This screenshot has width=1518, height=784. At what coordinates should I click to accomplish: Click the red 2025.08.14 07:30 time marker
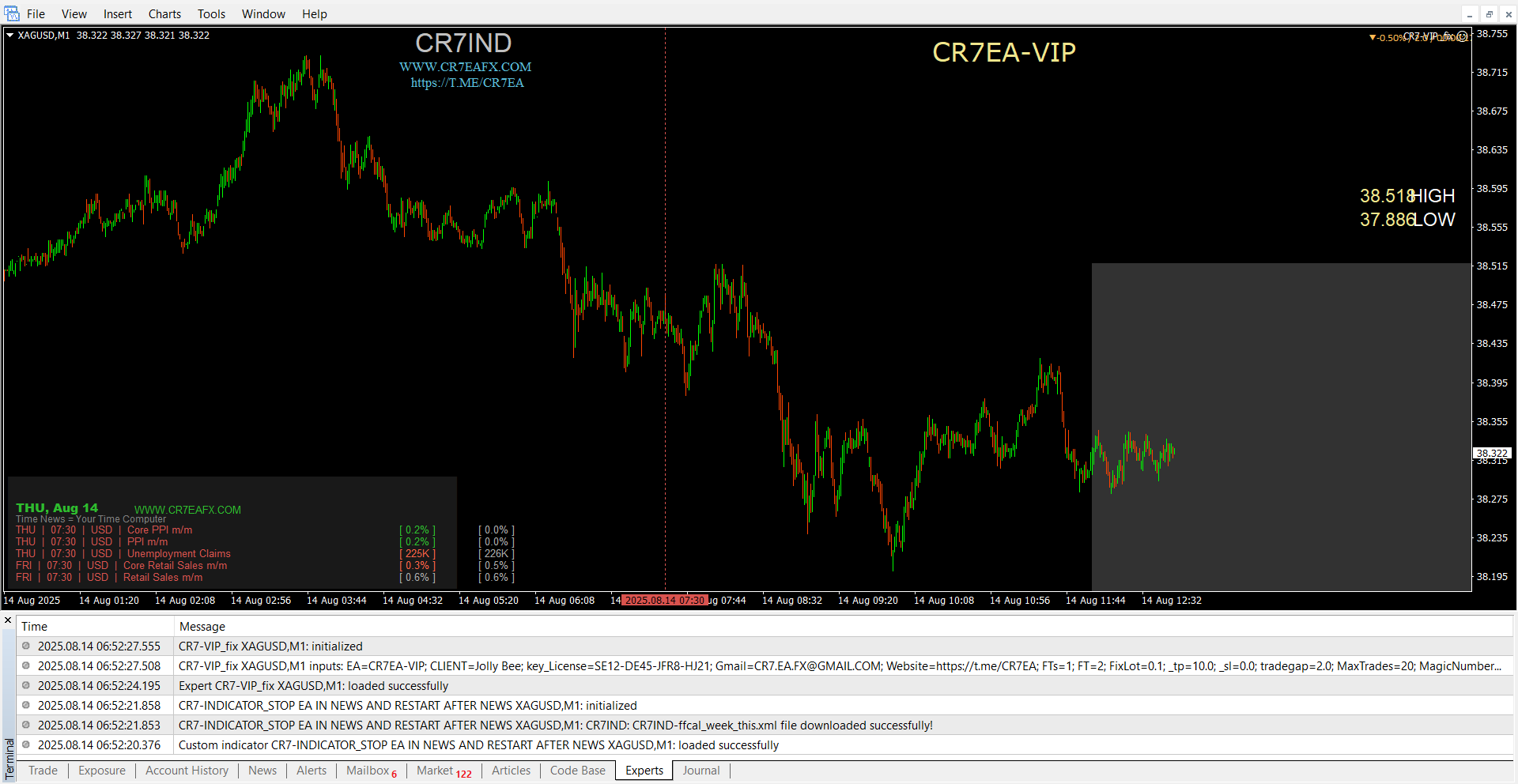tap(664, 601)
